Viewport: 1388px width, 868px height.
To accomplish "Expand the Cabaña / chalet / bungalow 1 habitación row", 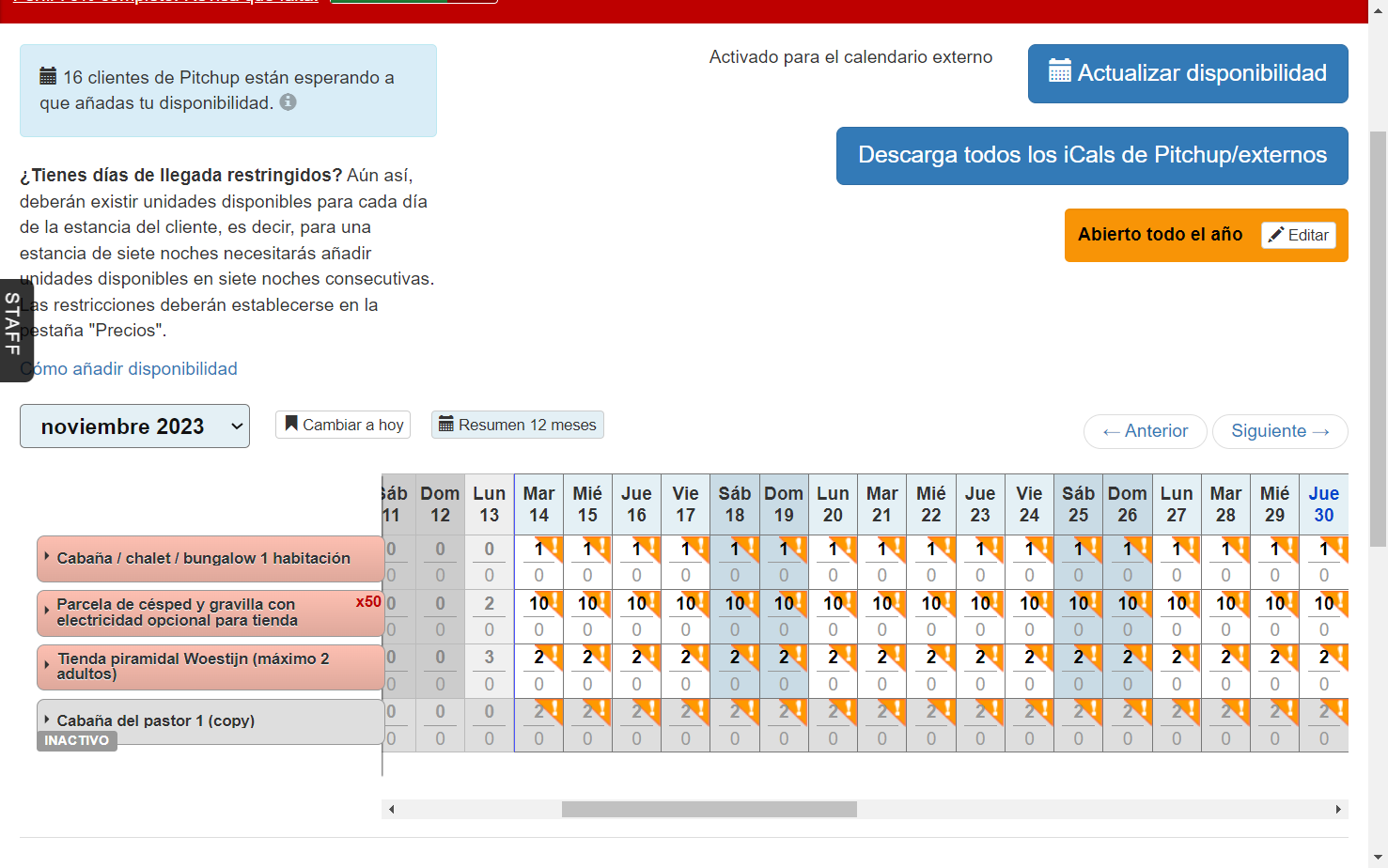I will 47,556.
